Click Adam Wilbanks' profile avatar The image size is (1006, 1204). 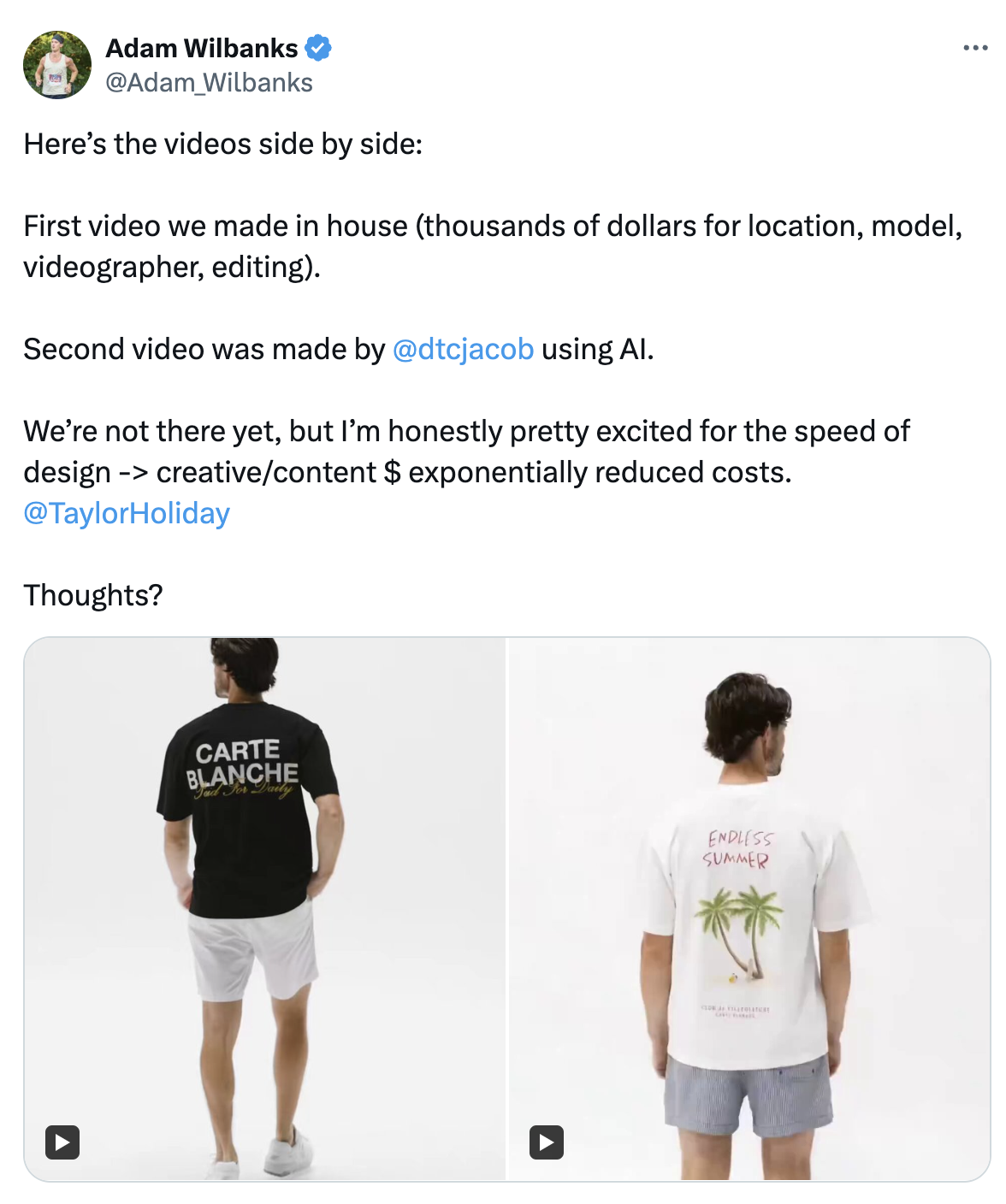[57, 65]
